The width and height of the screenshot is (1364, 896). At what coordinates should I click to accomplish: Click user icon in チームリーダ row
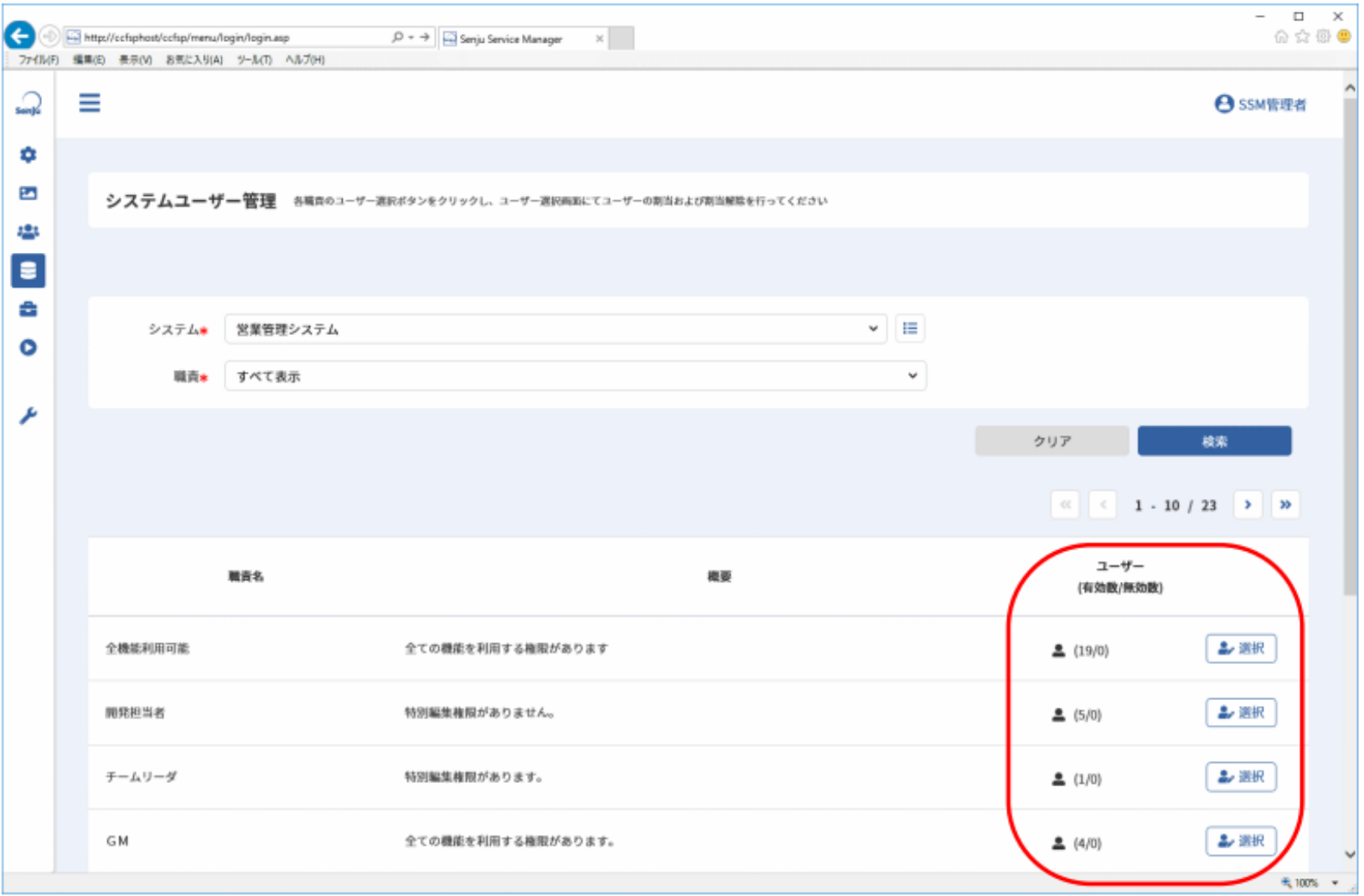tap(1058, 780)
